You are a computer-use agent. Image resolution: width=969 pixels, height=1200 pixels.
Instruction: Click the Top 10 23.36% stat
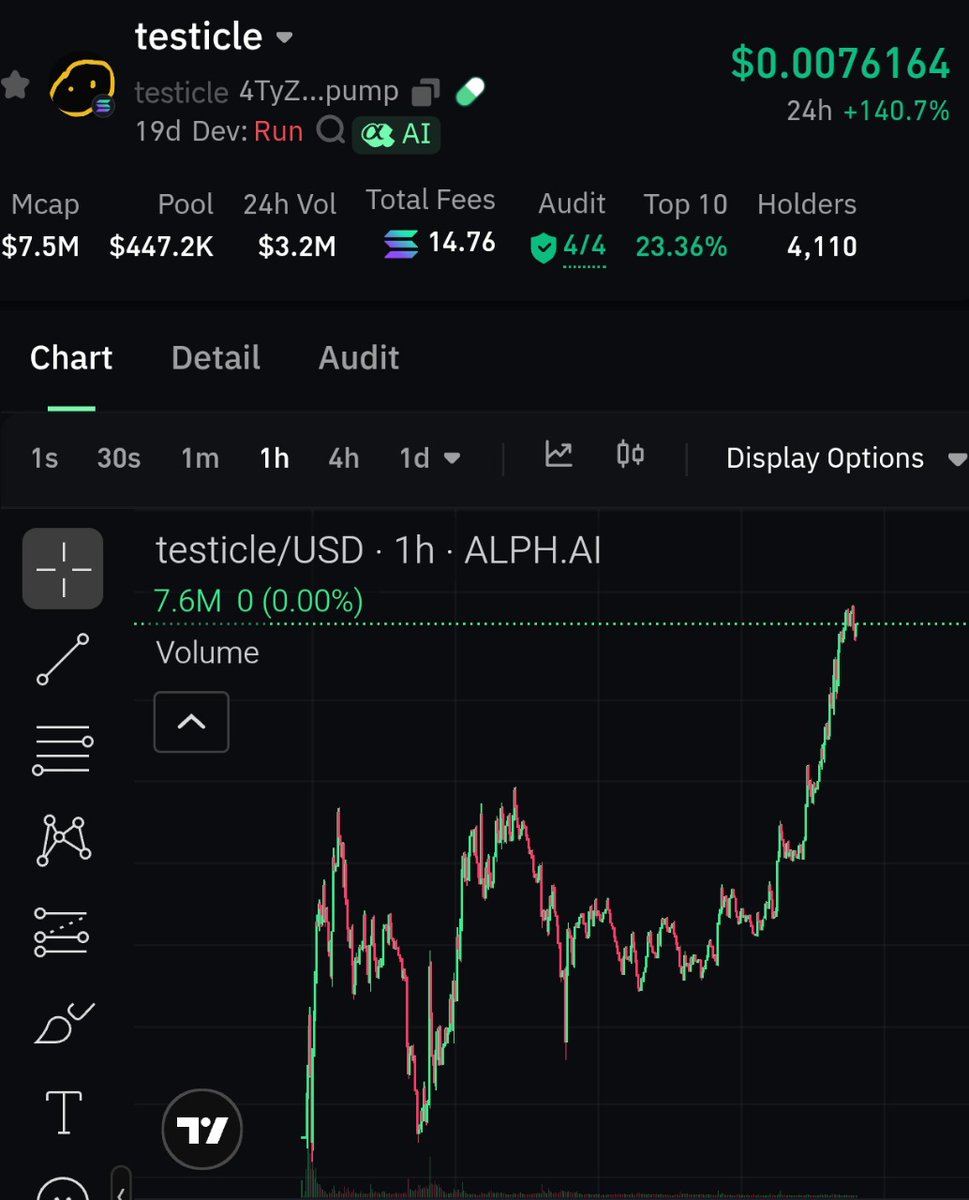pyautogui.click(x=682, y=225)
